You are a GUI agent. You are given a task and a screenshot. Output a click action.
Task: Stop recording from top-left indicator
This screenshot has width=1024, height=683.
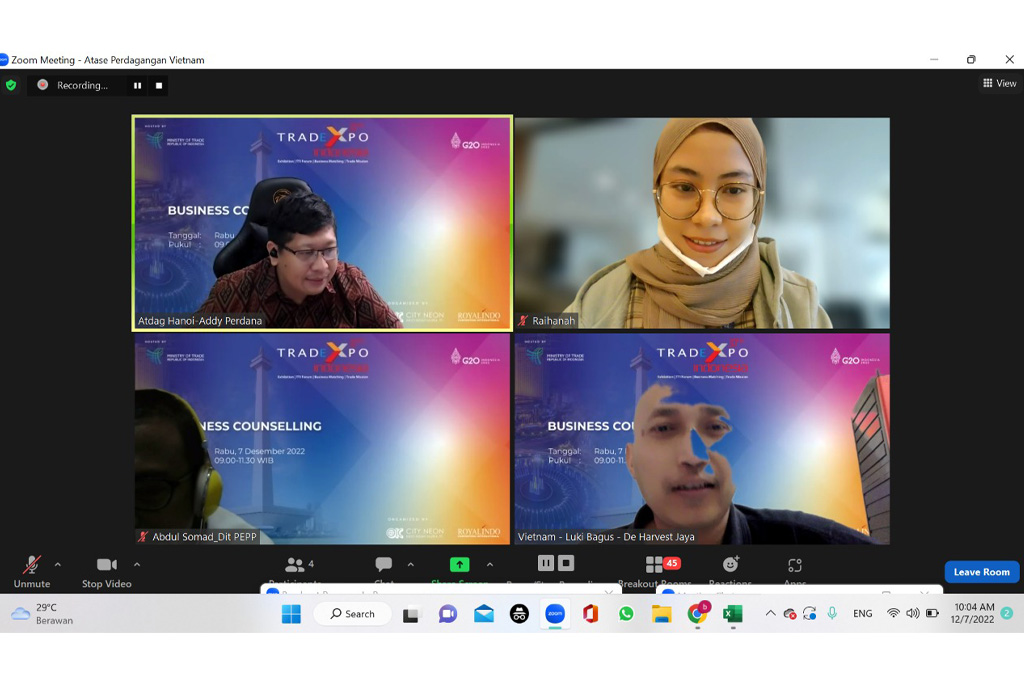pyautogui.click(x=158, y=86)
